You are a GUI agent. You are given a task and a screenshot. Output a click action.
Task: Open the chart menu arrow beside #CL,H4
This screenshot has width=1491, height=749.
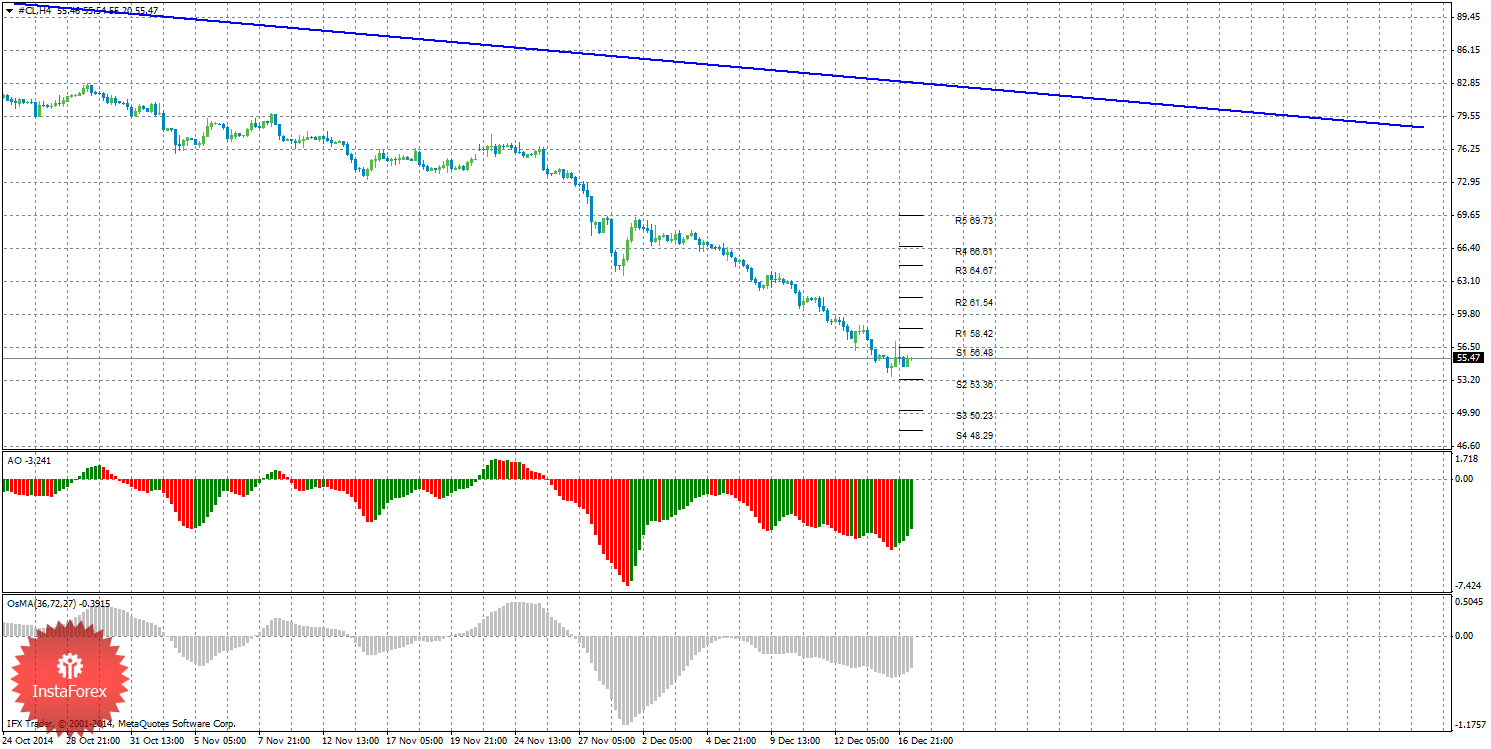(9, 10)
